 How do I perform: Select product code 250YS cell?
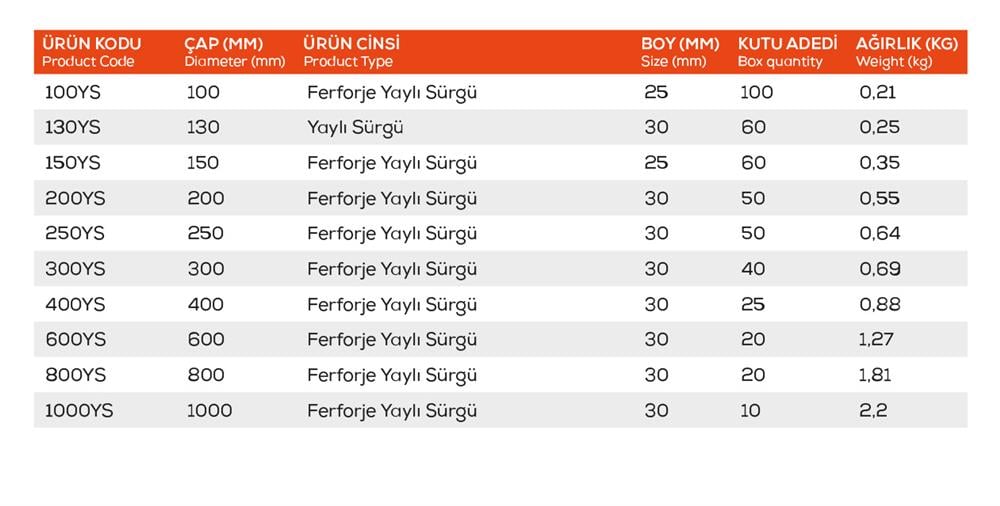[x=75, y=234]
